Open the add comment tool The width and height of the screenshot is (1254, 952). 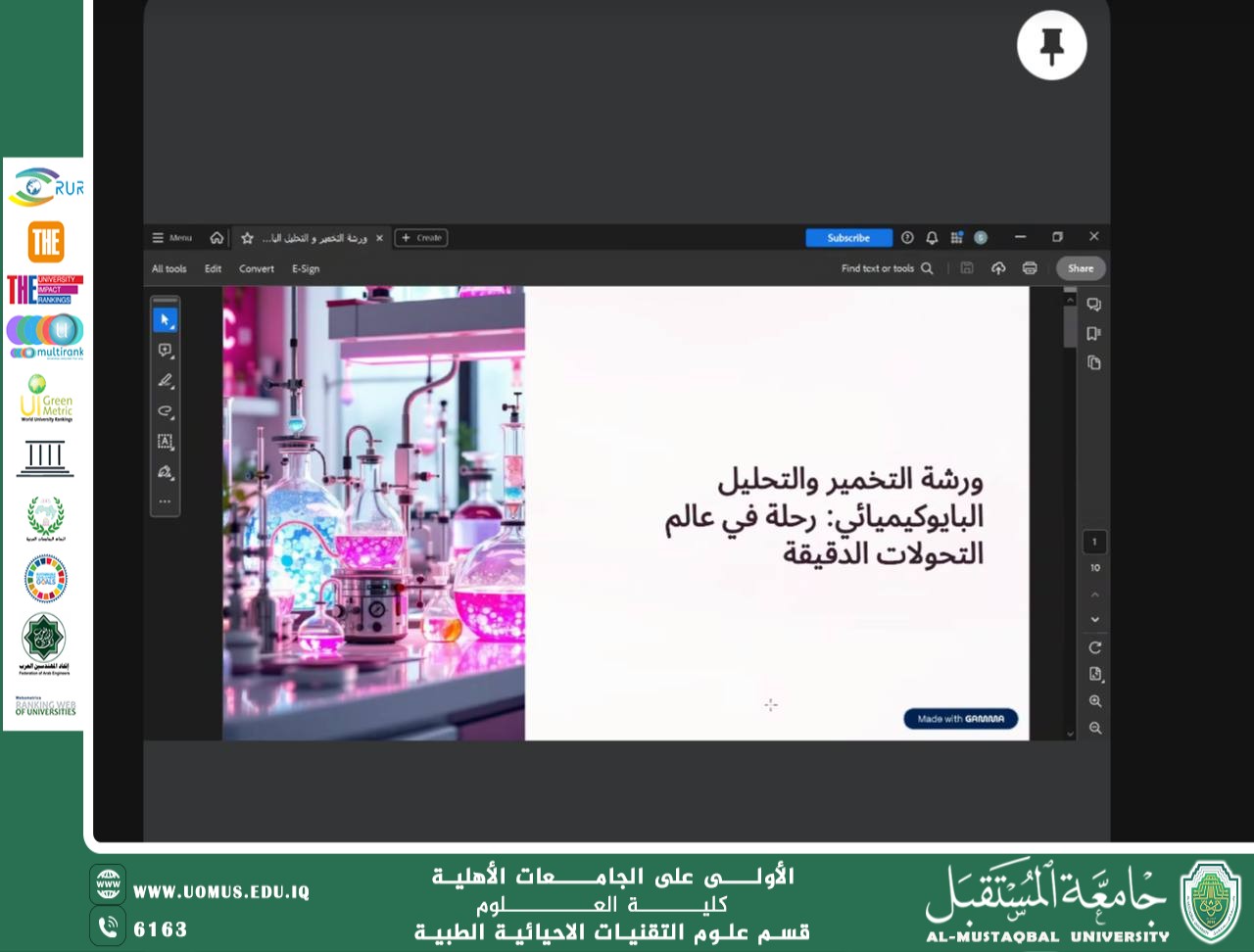point(165,351)
